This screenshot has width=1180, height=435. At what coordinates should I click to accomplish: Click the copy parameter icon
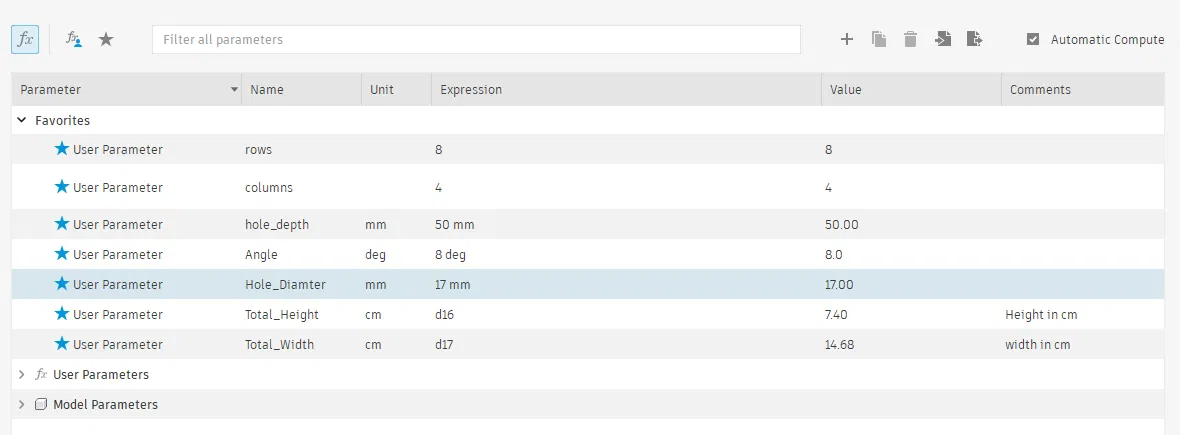879,39
